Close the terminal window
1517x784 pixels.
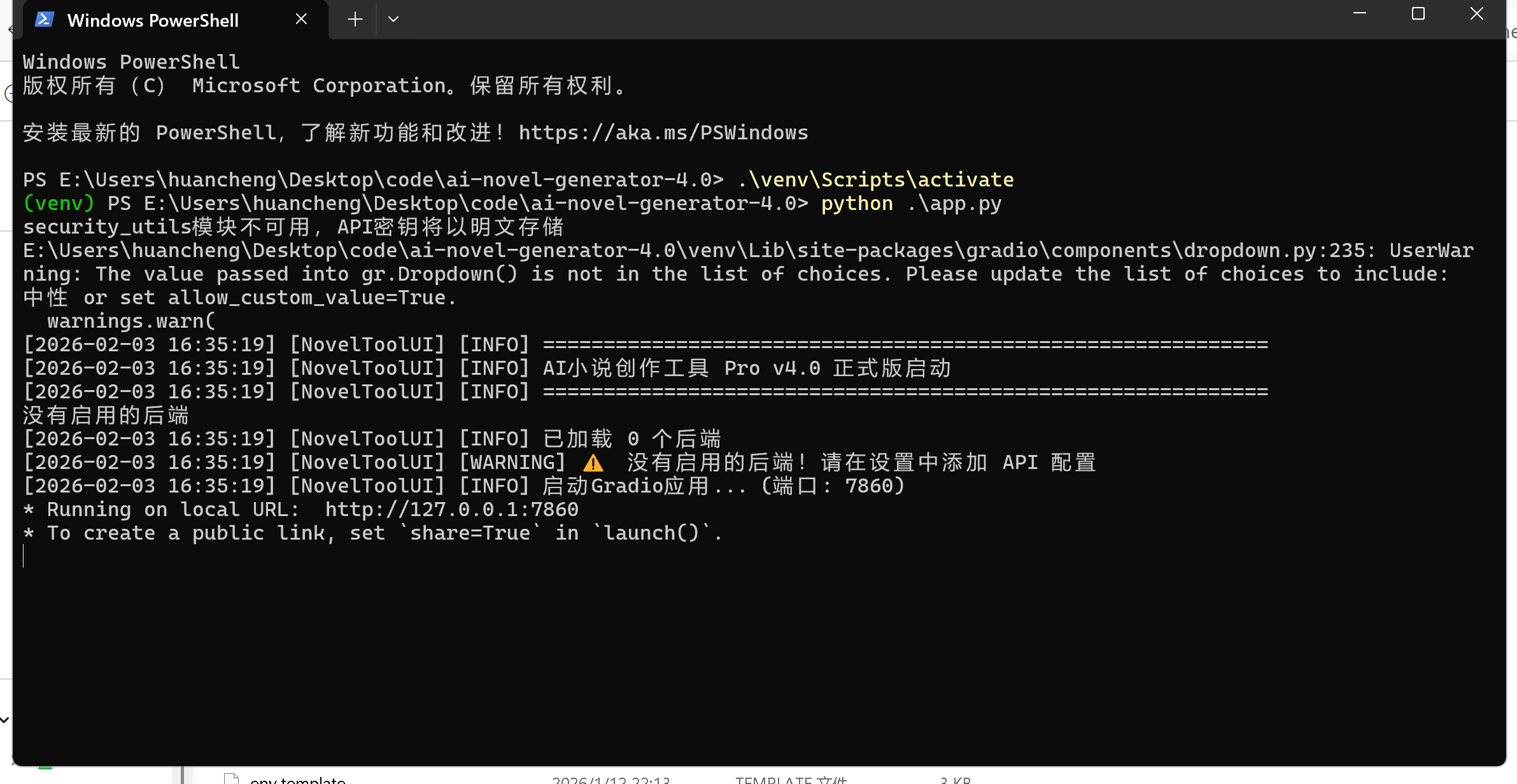1477,14
